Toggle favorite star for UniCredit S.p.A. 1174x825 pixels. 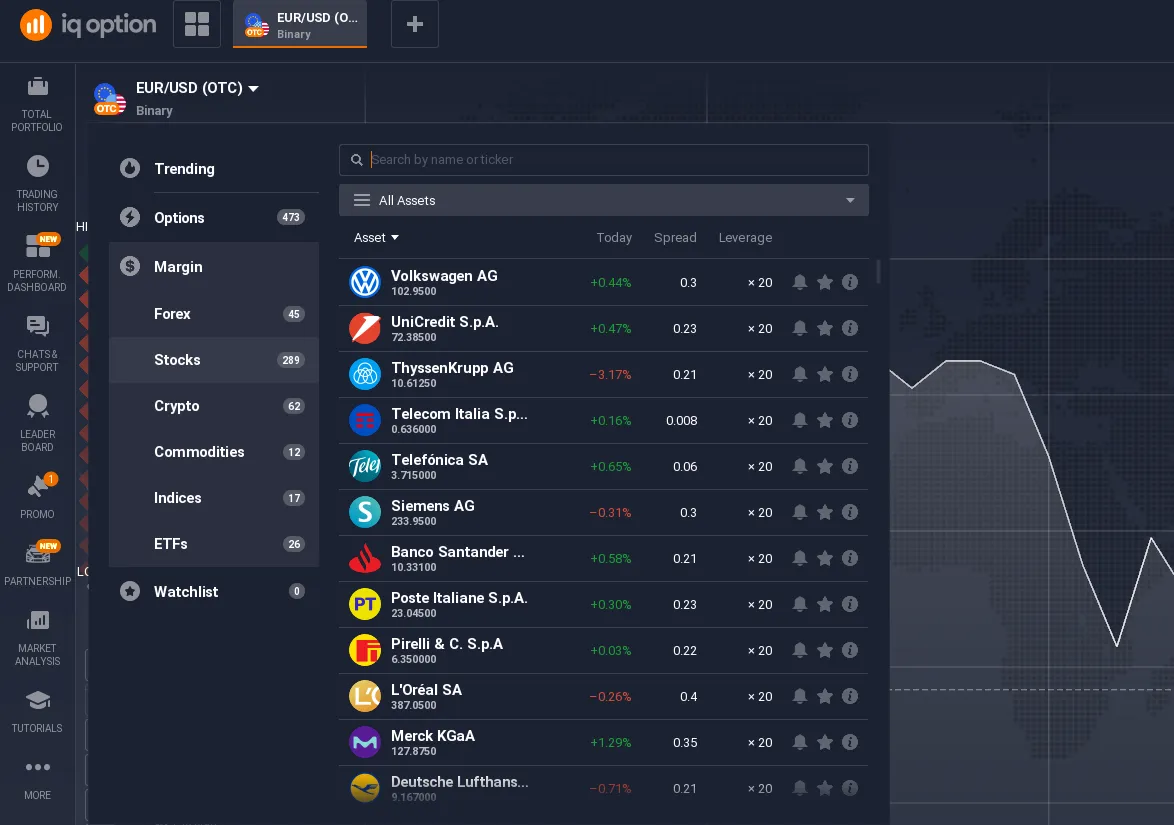825,329
